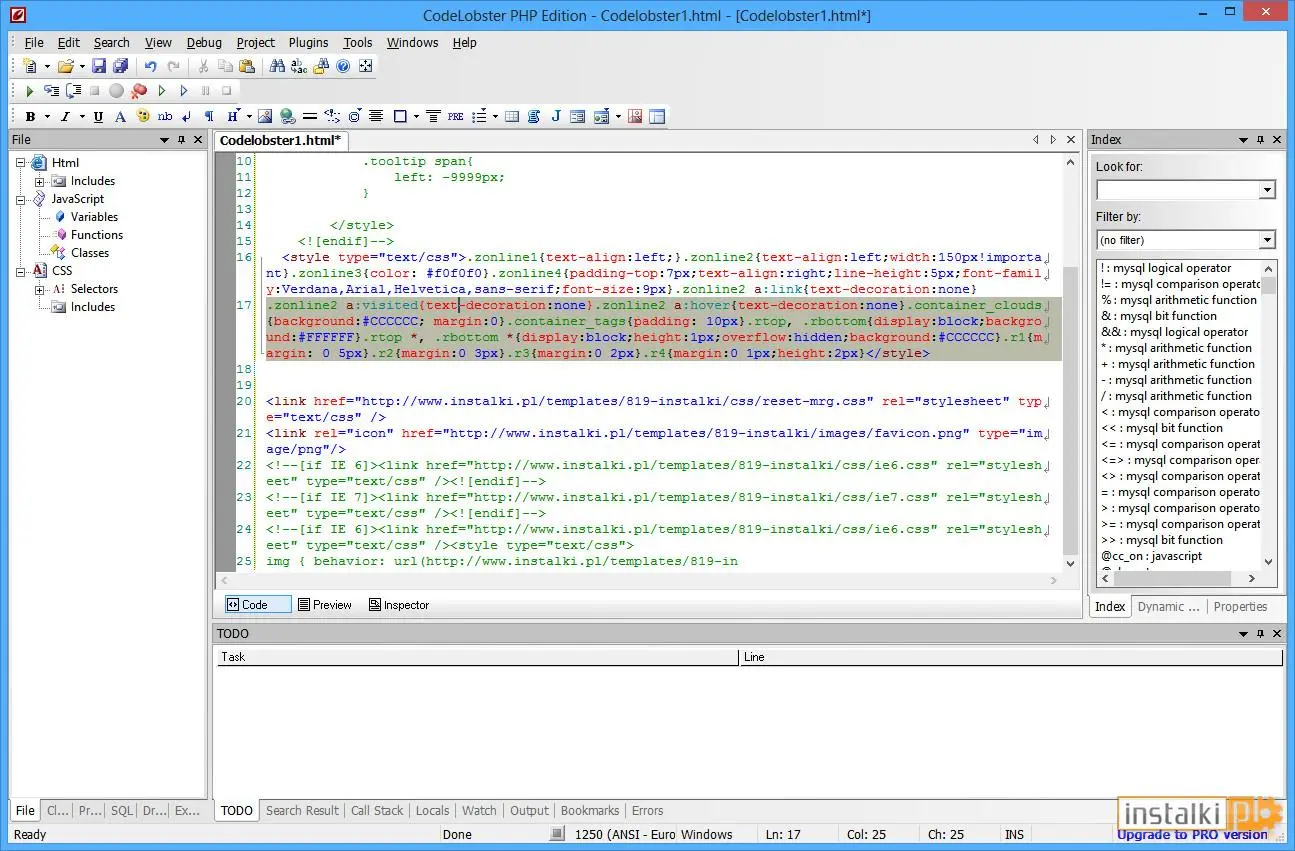Screen dimensions: 1295x851
Task: Apply Underline formatting
Action: (98, 117)
